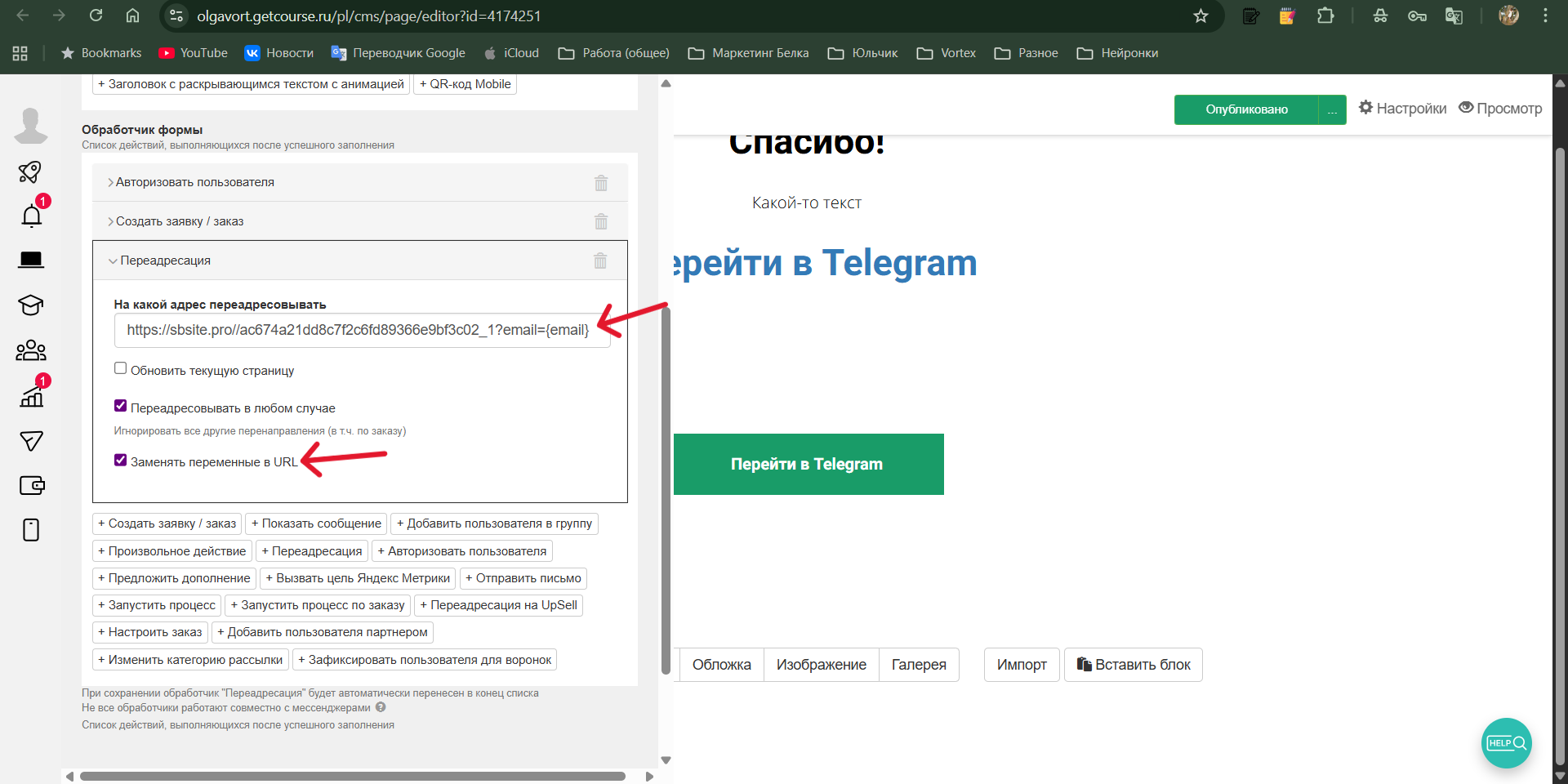Click the users group icon in sidebar
1568x784 pixels.
(30, 350)
